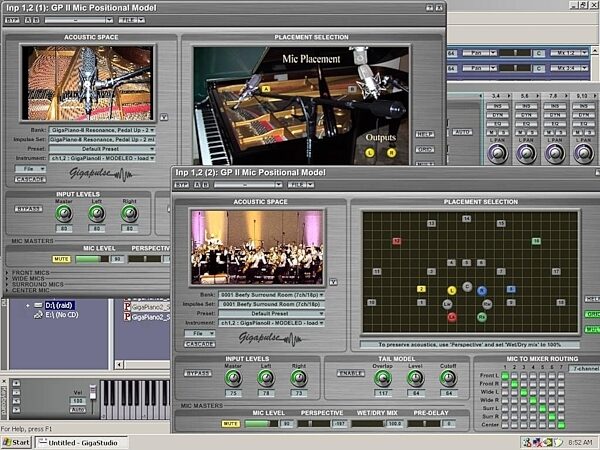600x450 pixels.
Task: Toggle BYPASS in window (2) Input Levels
Action: click(x=198, y=373)
